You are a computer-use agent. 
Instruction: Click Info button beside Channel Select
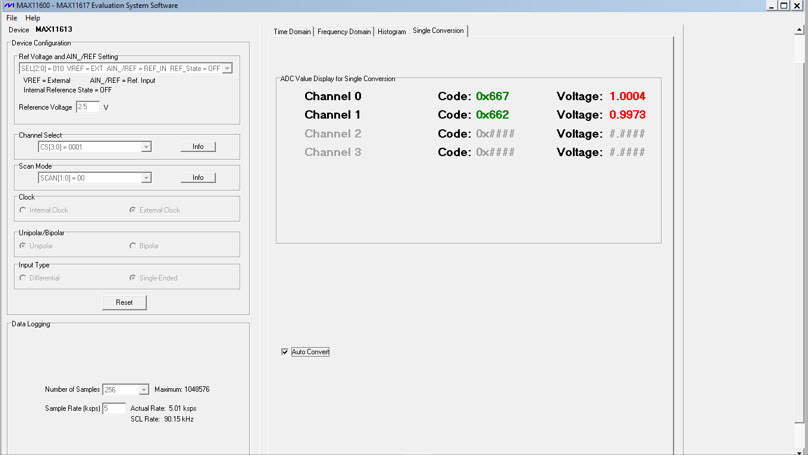(198, 147)
